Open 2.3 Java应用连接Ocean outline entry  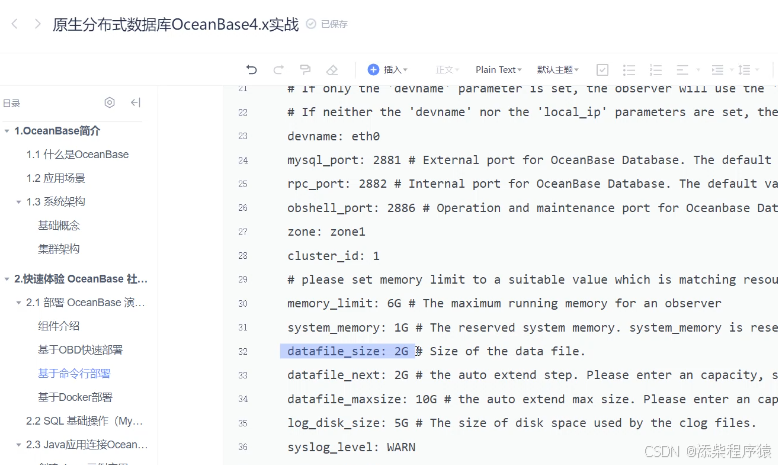tap(87, 445)
